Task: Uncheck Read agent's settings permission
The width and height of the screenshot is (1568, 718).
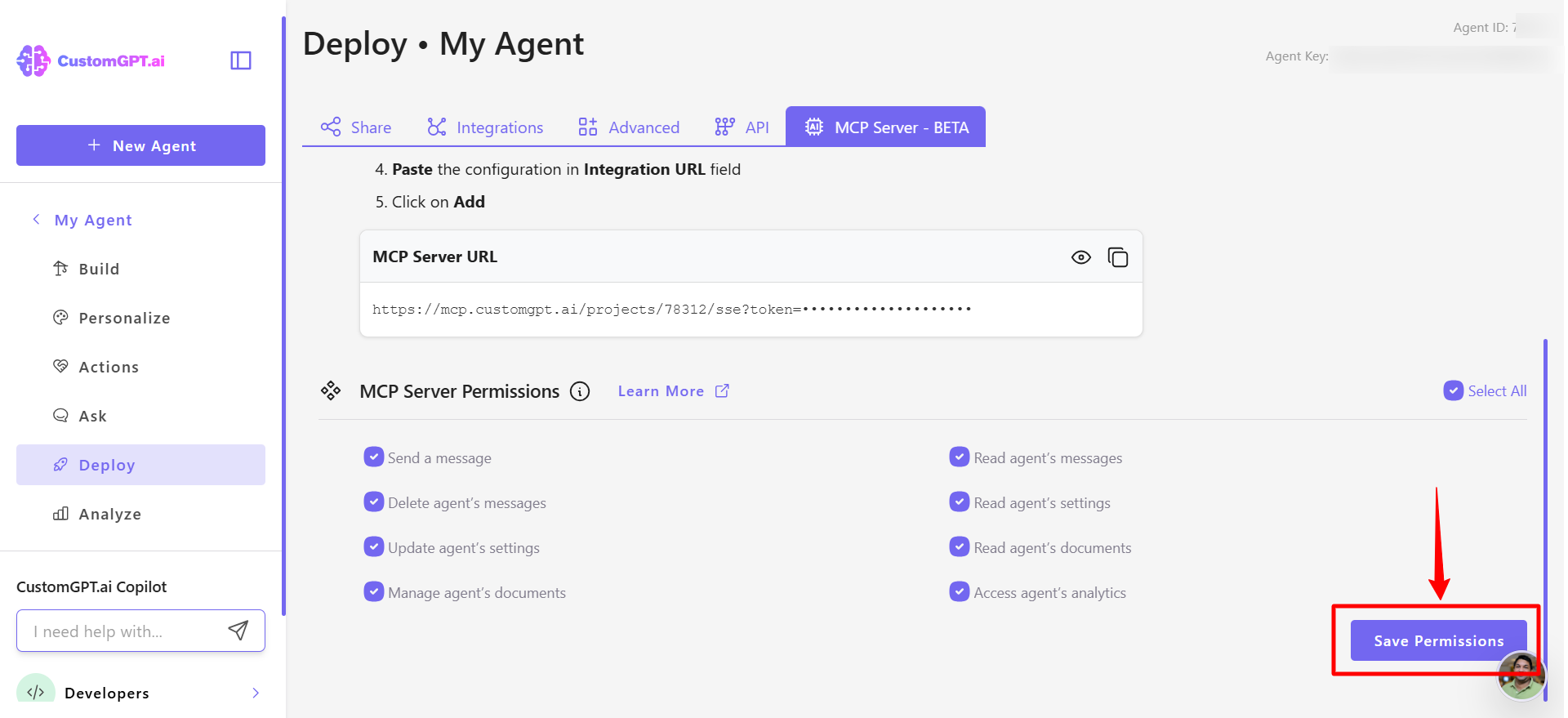Action: point(960,502)
